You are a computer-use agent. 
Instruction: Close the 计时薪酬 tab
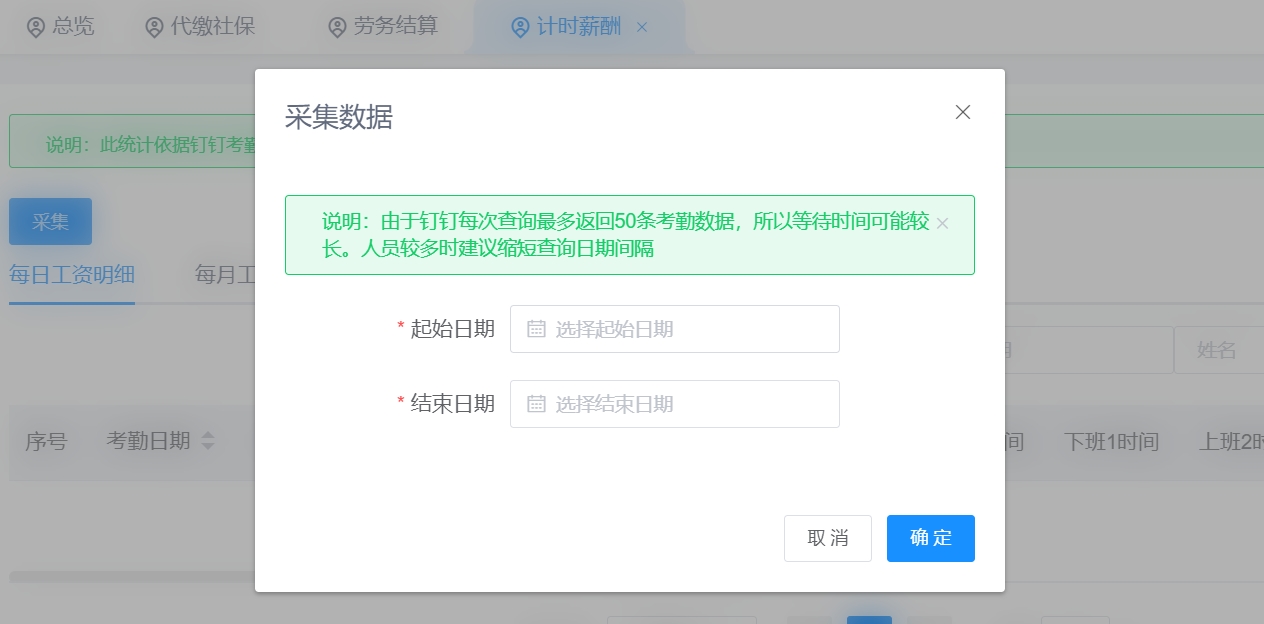tap(641, 27)
